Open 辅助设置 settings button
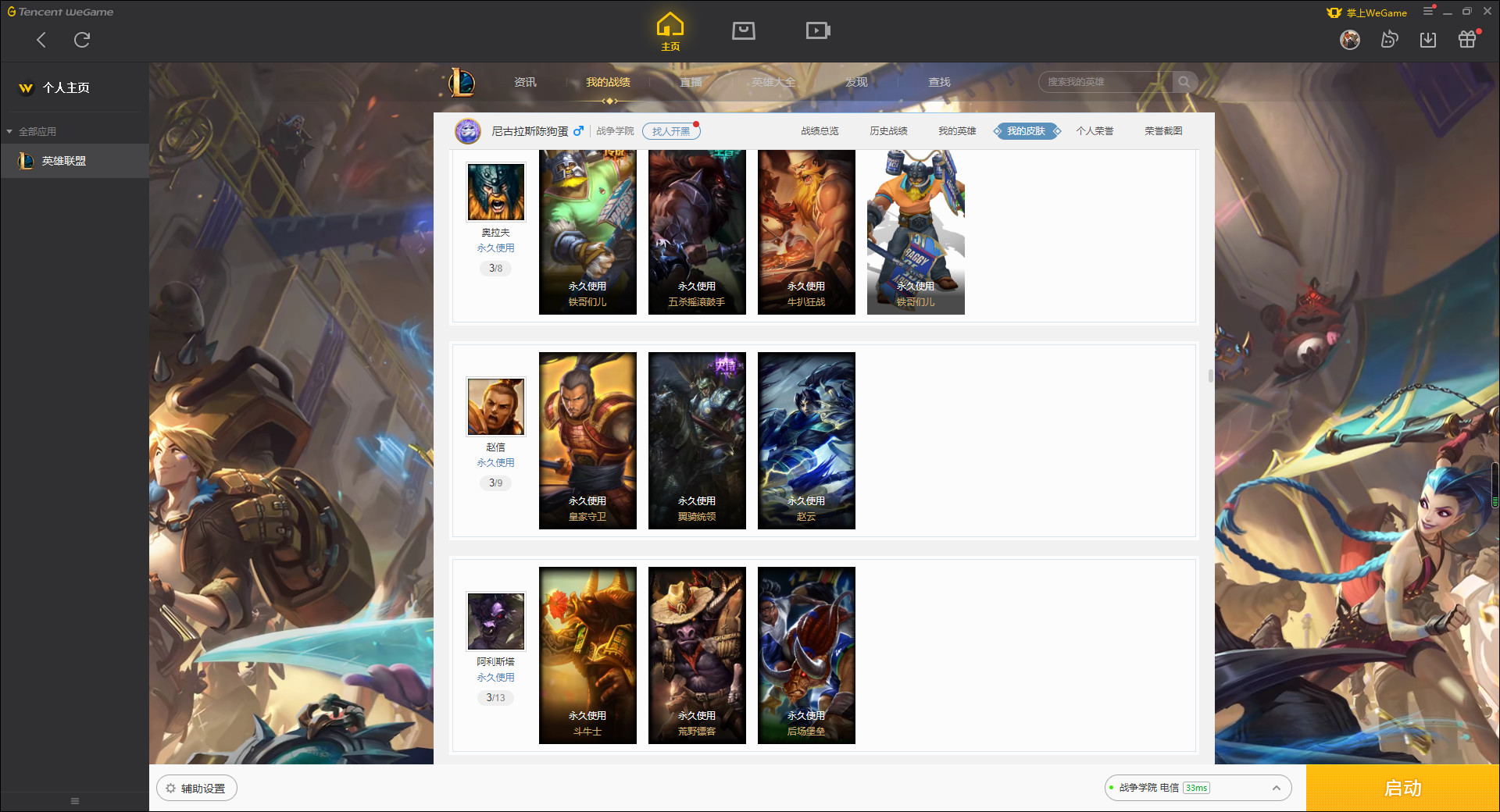 tap(197, 789)
